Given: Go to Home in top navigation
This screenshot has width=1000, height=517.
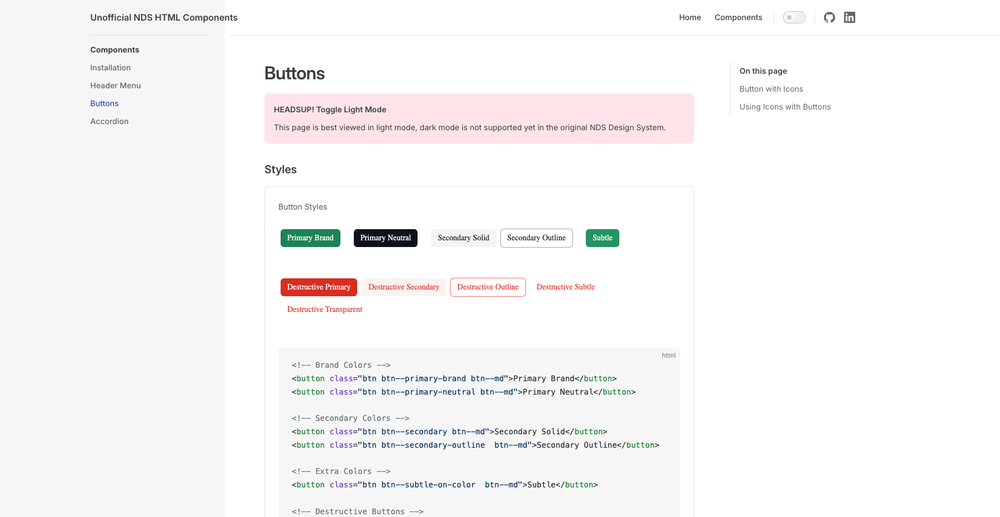Looking at the screenshot, I should (x=690, y=17).
